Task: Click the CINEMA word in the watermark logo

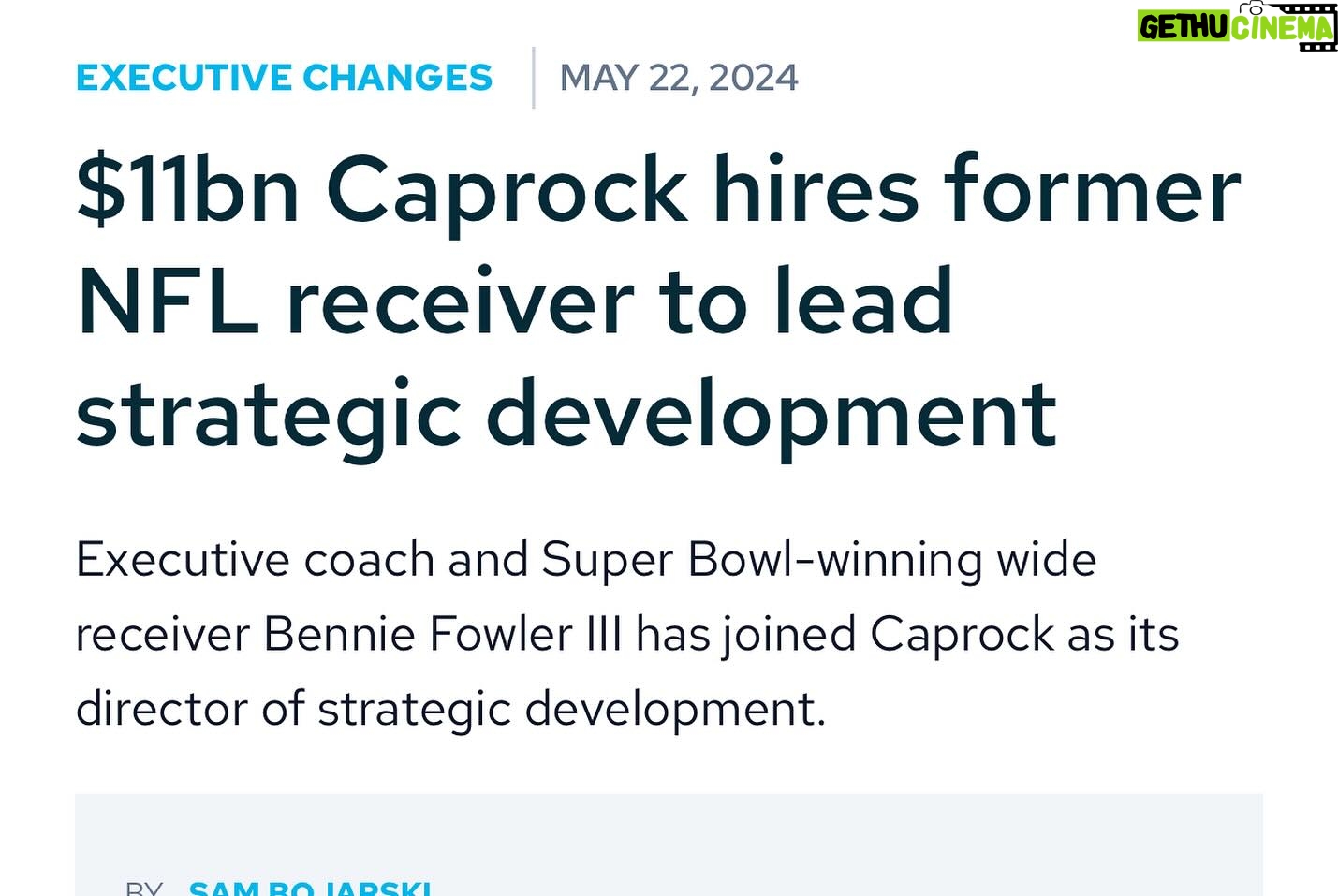Action: tap(1281, 27)
